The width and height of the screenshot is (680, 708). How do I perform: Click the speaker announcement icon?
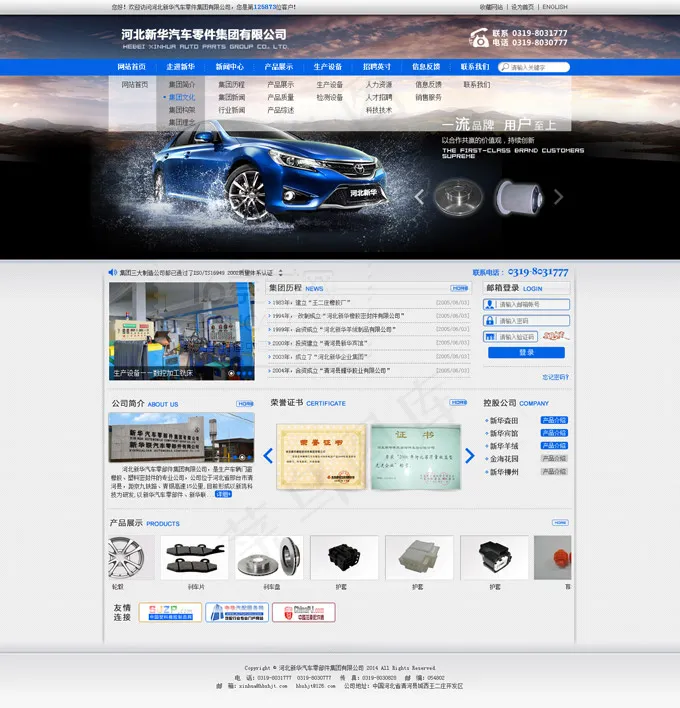point(112,272)
